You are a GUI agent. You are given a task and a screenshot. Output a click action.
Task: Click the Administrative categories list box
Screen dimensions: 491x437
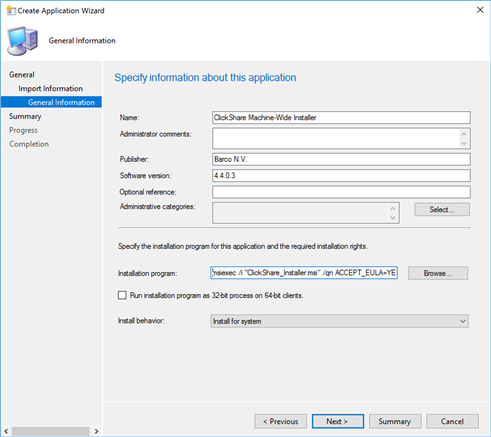point(306,213)
